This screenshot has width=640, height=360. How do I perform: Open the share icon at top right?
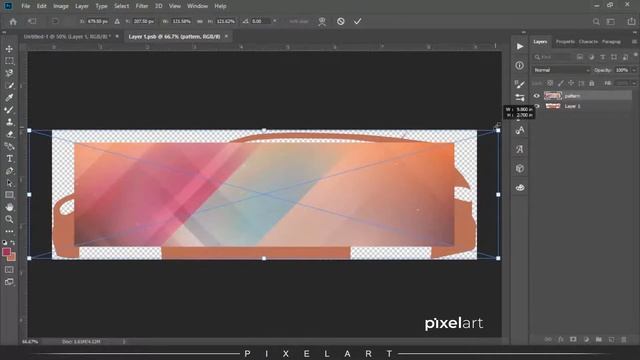tap(631, 21)
